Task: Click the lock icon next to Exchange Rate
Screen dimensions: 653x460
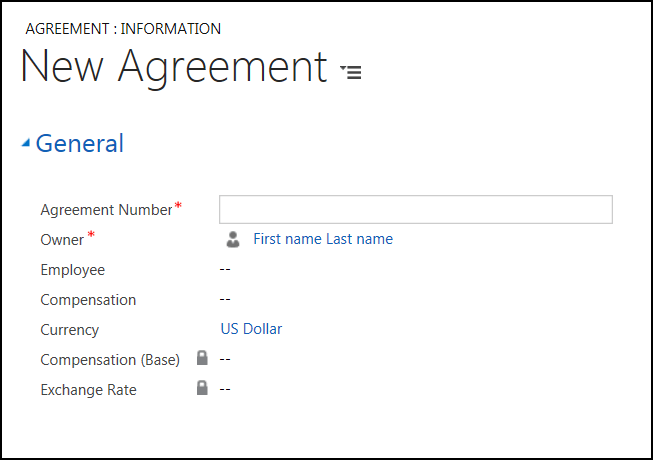Action: tap(202, 388)
